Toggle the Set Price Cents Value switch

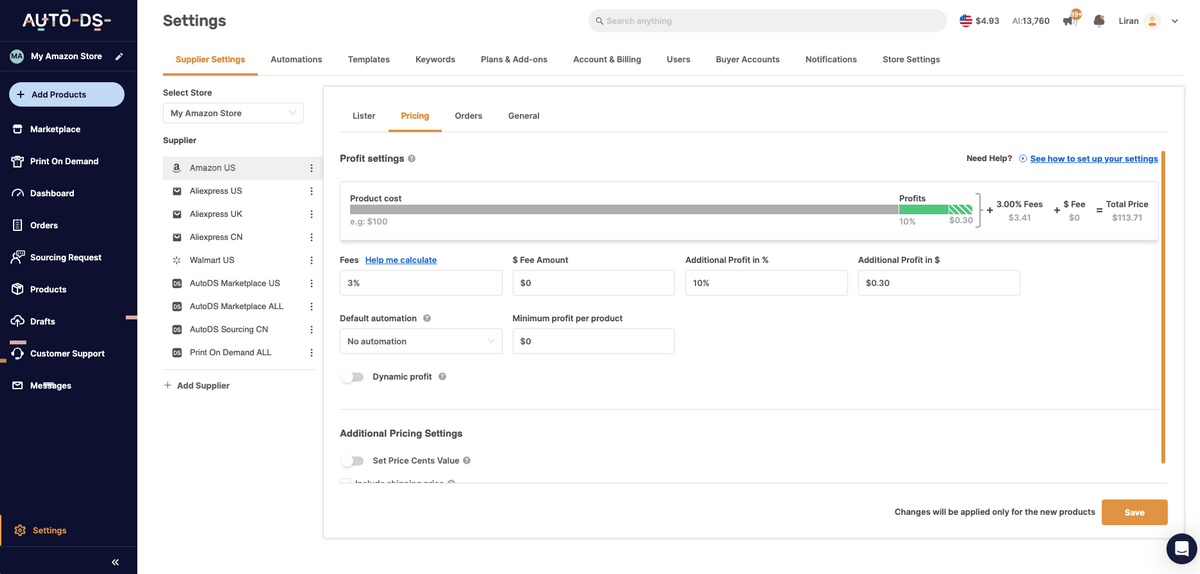point(352,461)
